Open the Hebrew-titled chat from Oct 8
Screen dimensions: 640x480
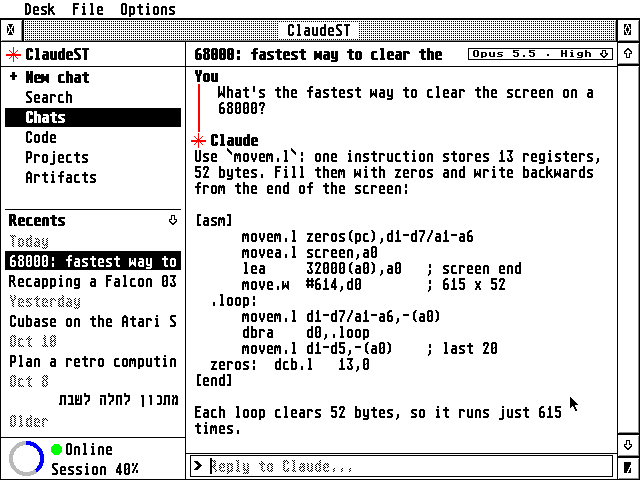93,400
